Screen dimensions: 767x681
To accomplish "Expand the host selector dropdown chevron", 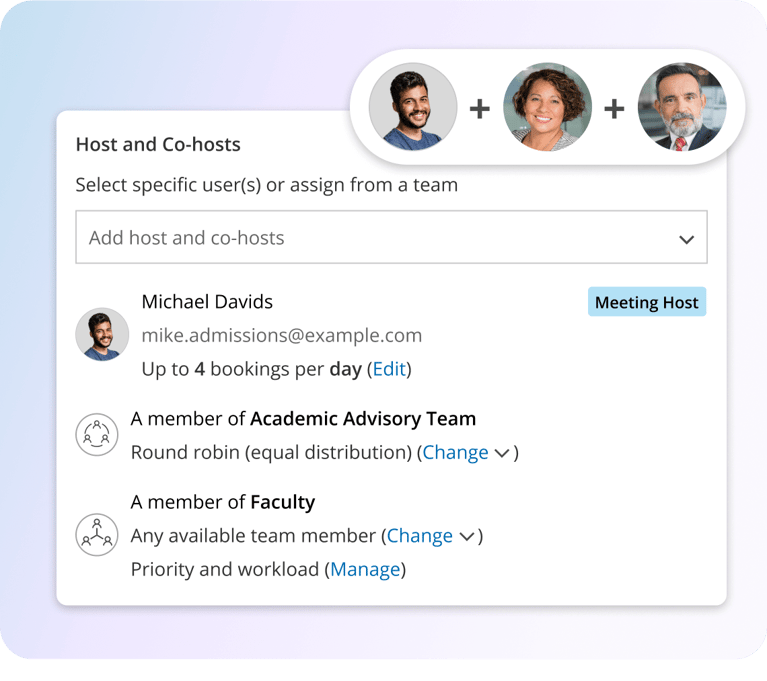I will (686, 239).
